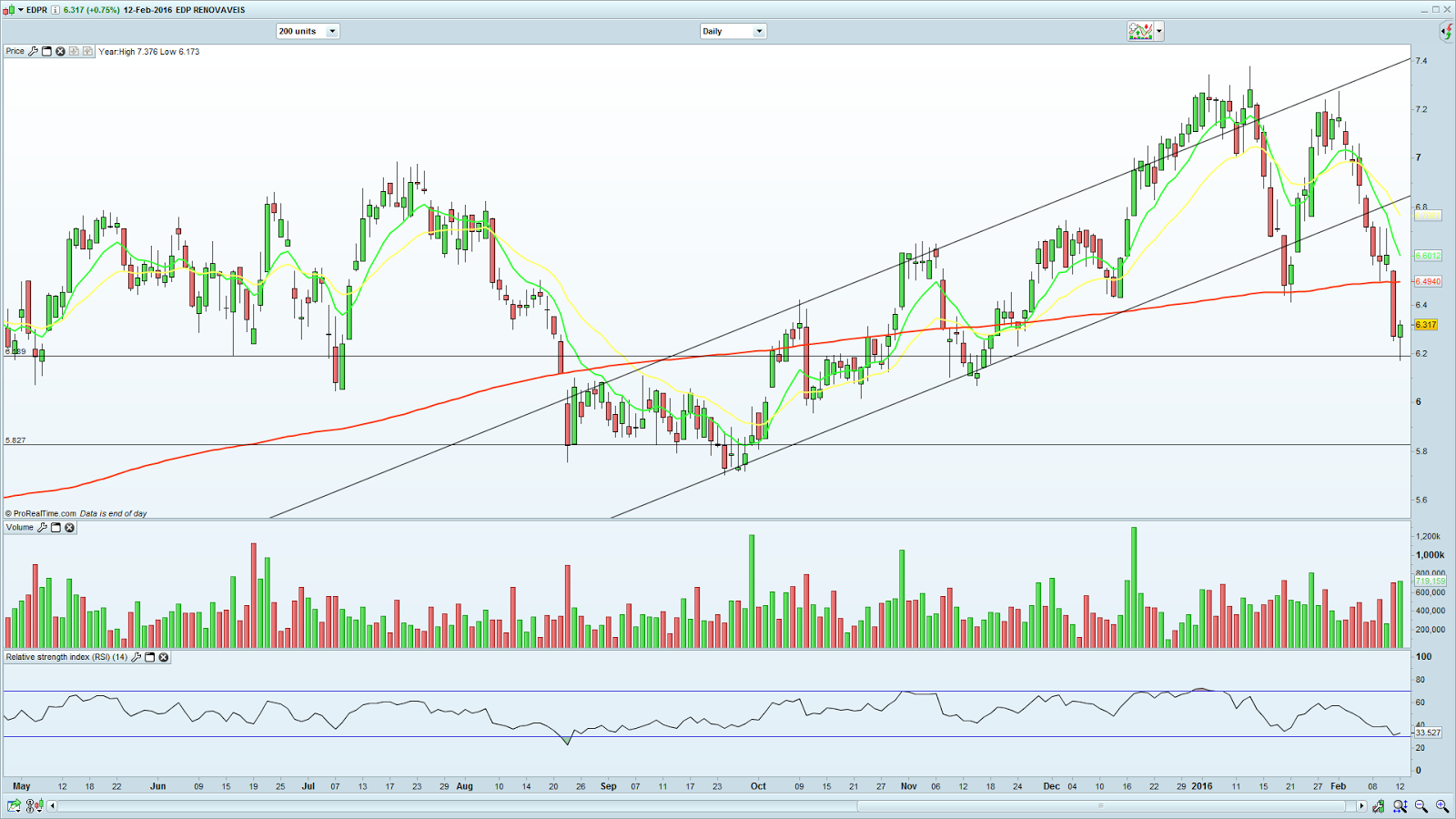The height and width of the screenshot is (819, 1456).
Task: Click the 719,159 volume value label
Action: (x=1431, y=581)
